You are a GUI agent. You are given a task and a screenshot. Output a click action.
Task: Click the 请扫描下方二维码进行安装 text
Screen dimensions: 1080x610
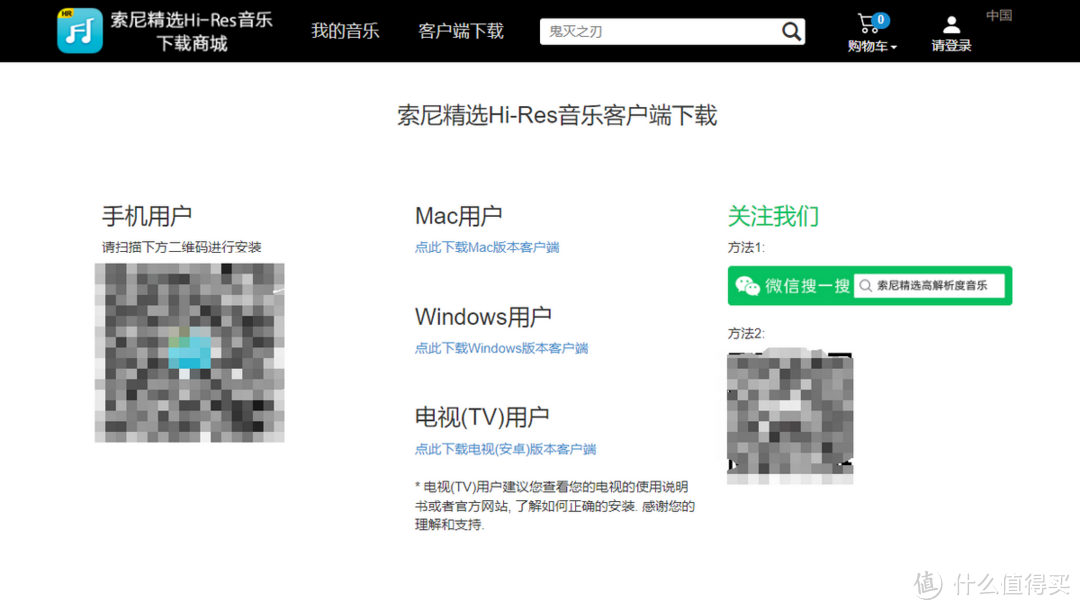[x=182, y=247]
